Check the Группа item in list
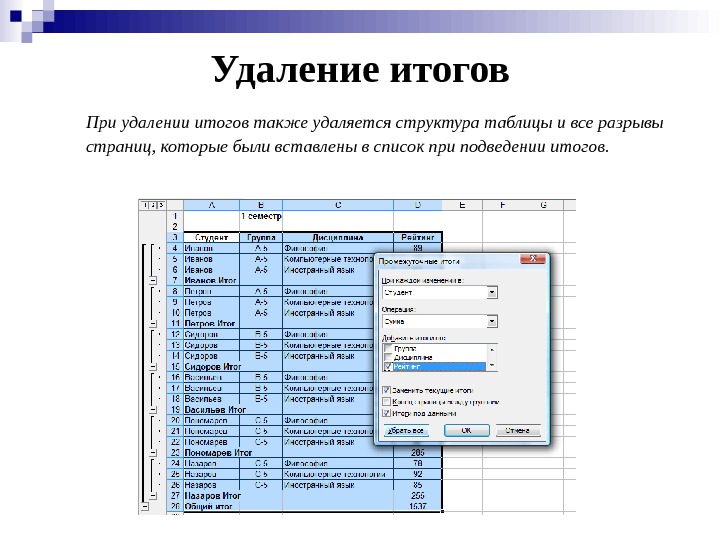720x540 pixels. pyautogui.click(x=388, y=349)
